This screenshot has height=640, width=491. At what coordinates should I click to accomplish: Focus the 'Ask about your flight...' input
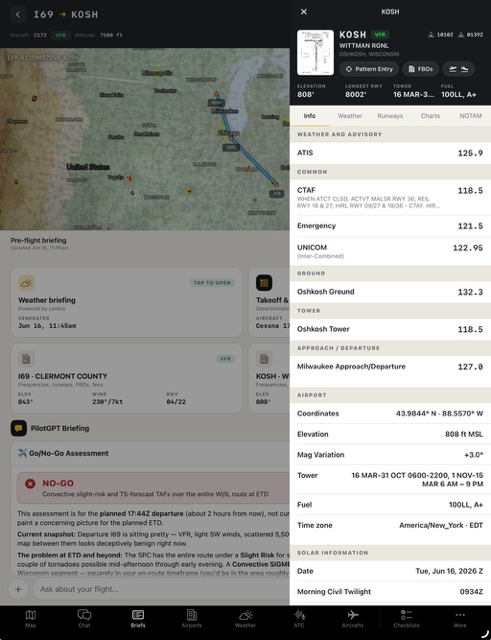click(x=161, y=589)
